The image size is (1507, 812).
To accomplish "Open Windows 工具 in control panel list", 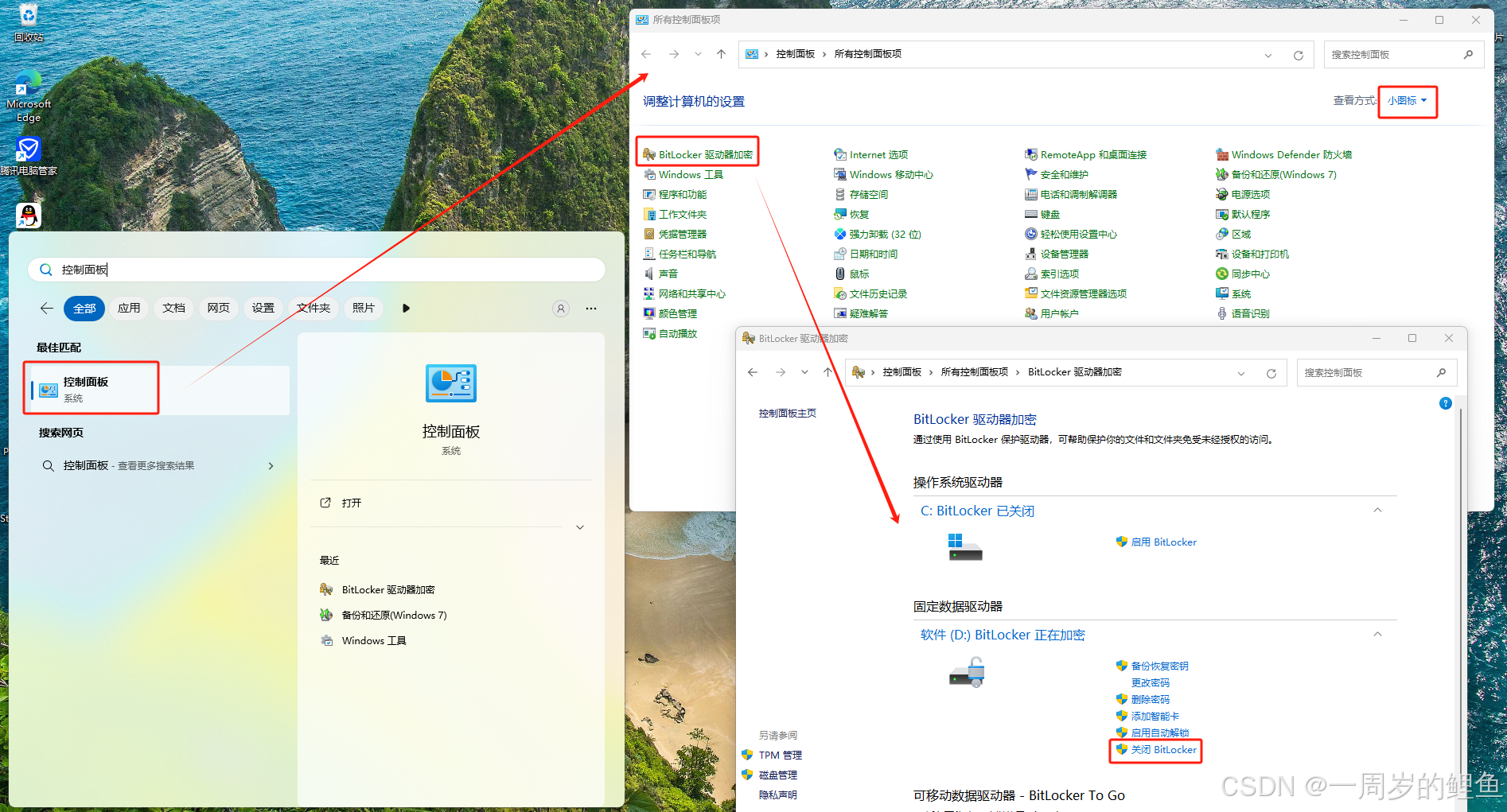I will pyautogui.click(x=683, y=175).
